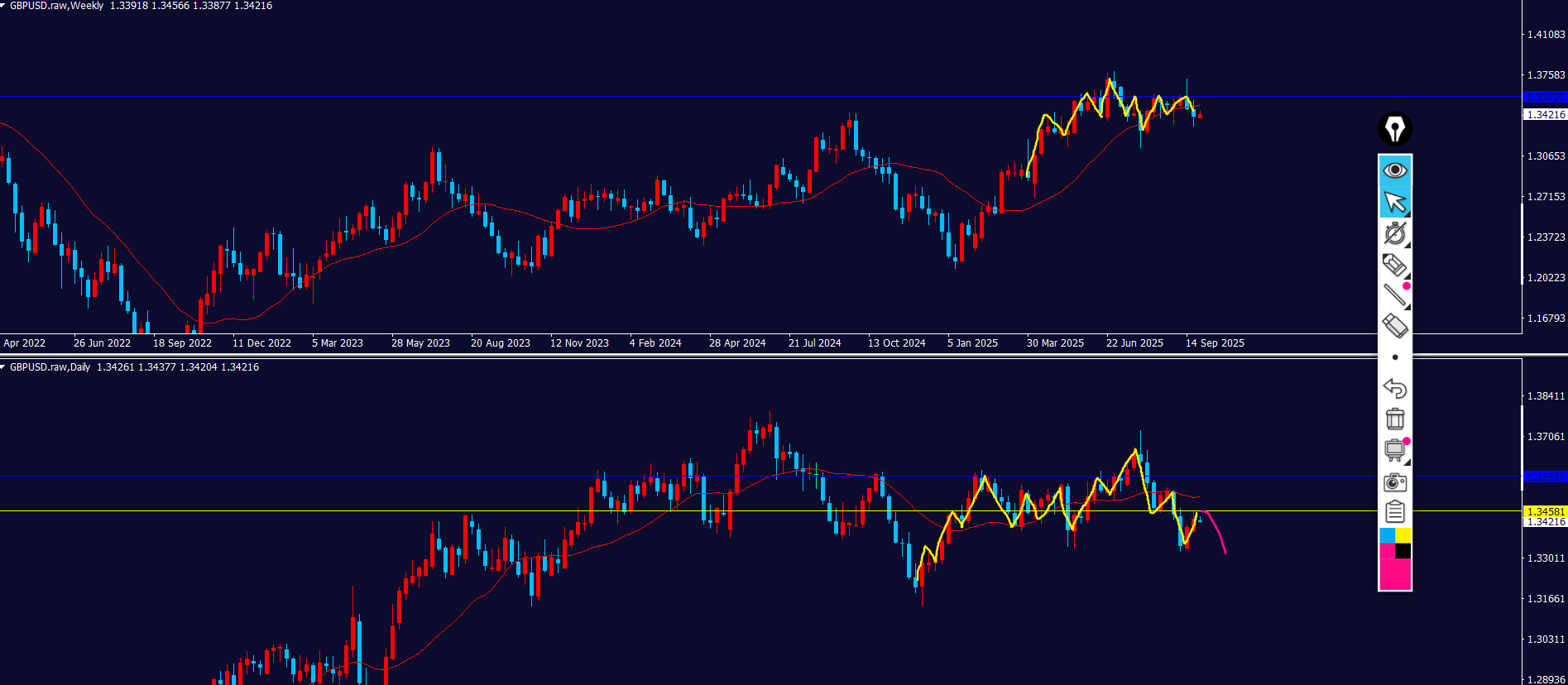This screenshot has width=1568, height=685.
Task: Pick the black color swatch
Action: (1403, 551)
